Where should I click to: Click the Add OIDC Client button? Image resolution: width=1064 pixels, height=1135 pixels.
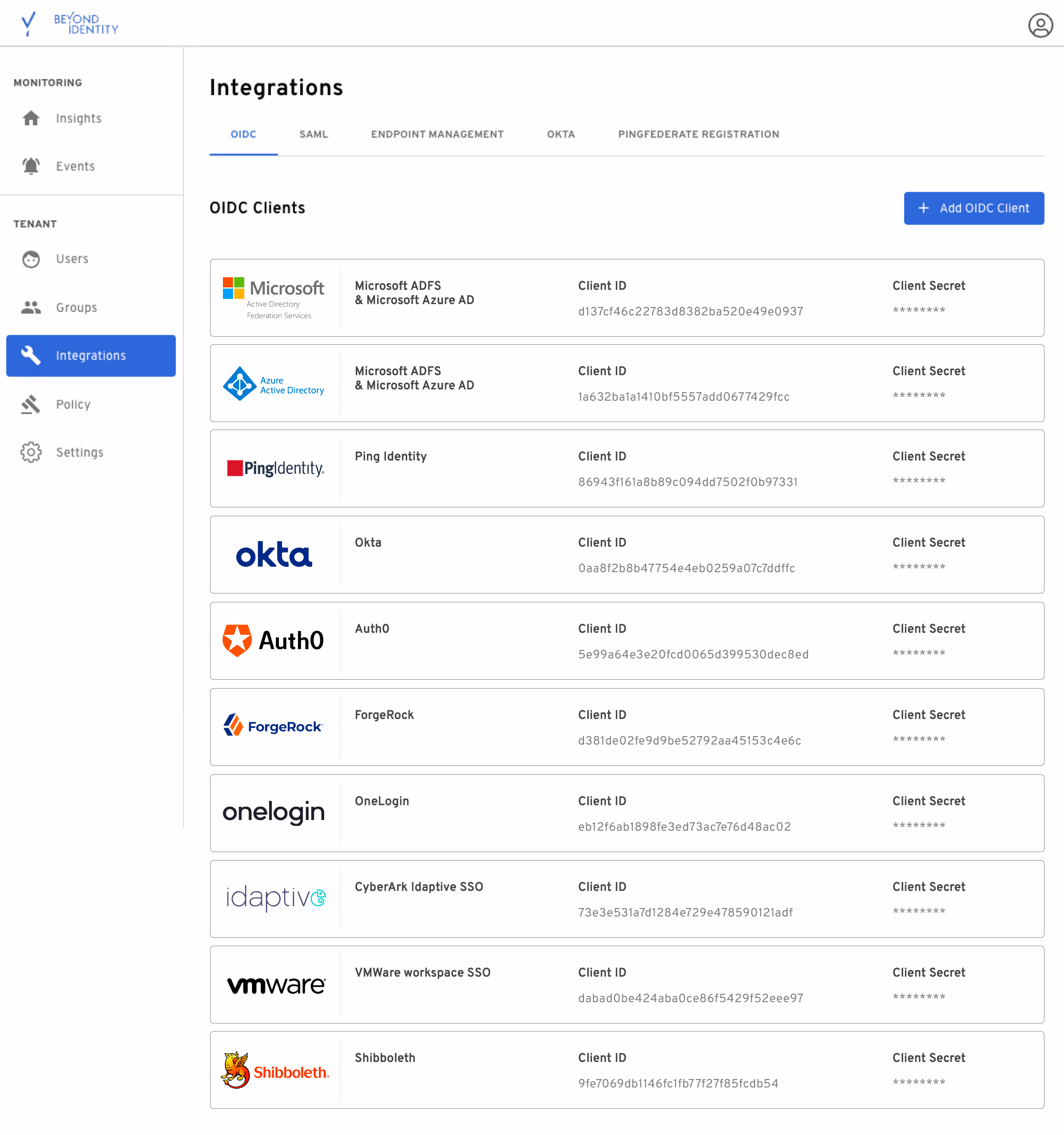point(973,208)
